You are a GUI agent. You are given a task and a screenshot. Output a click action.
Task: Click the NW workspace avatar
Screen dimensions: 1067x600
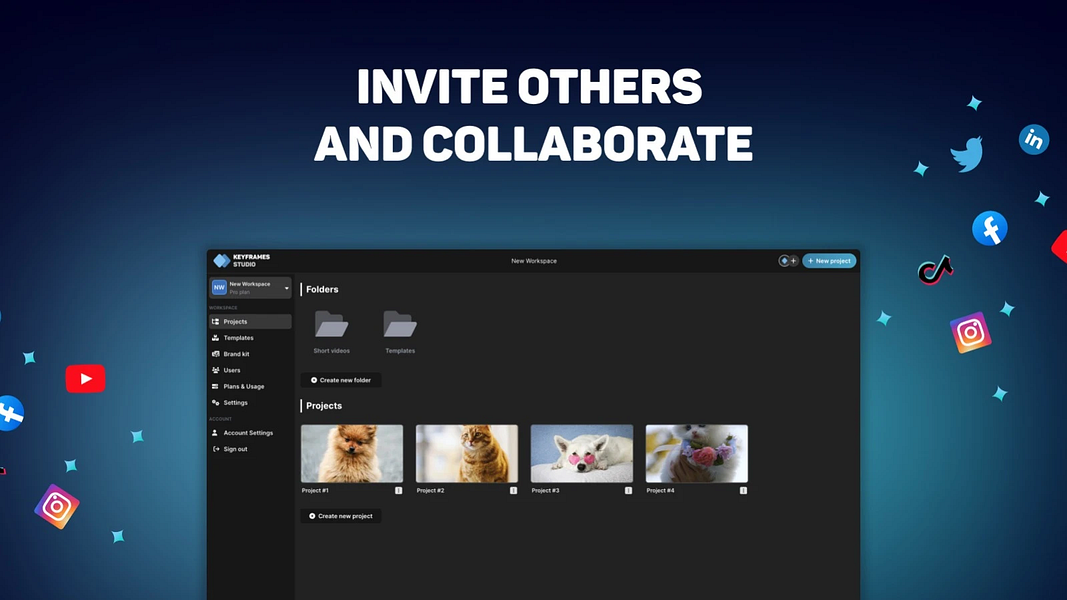[219, 288]
